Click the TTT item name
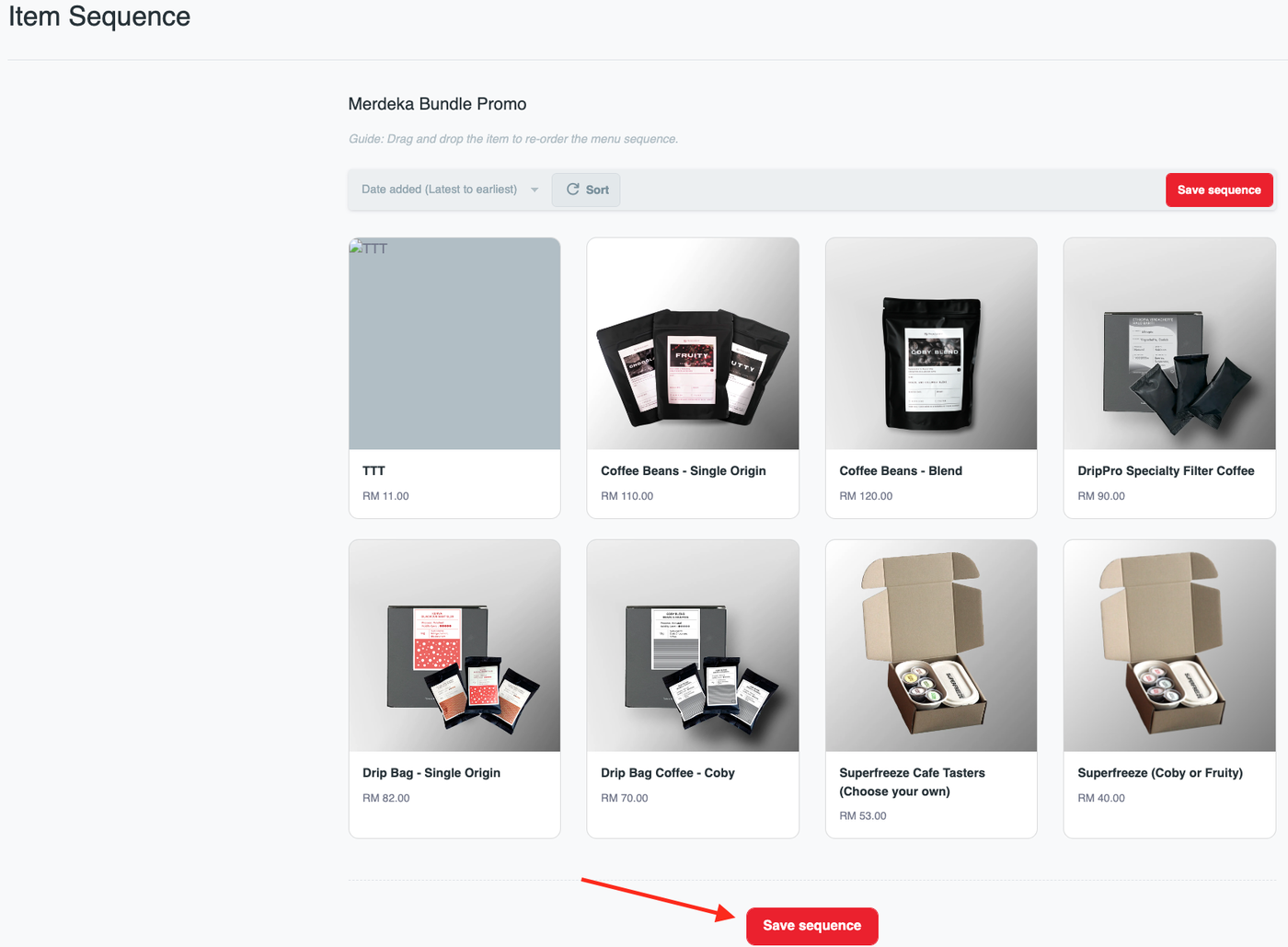 (374, 471)
